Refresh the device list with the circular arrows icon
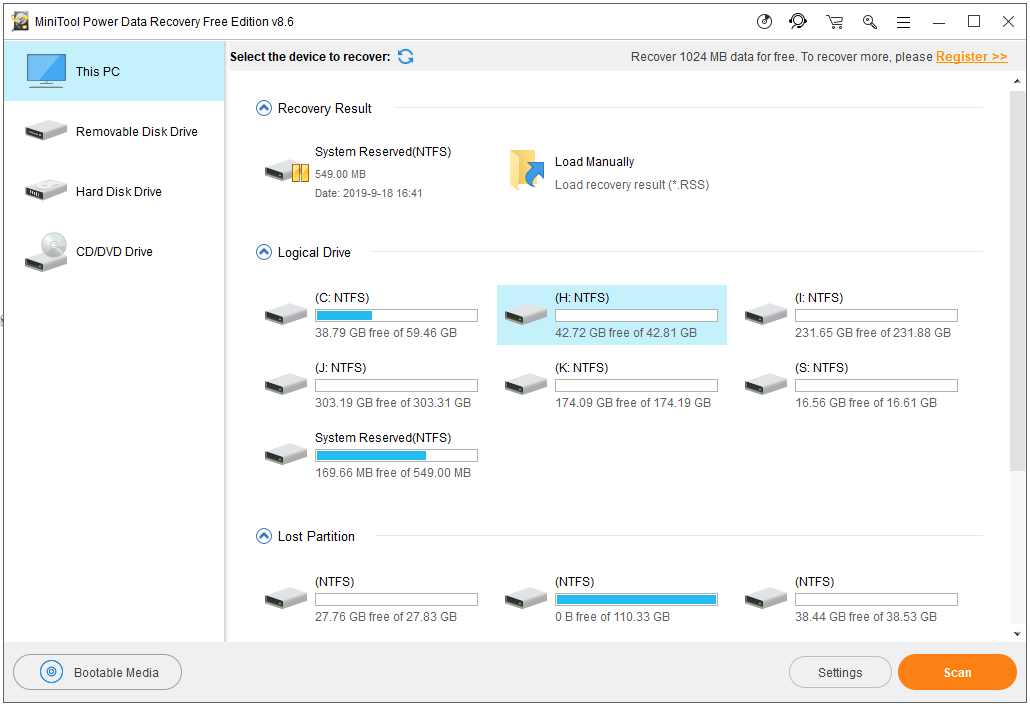Screen dimensions: 1030x706 pos(405,57)
